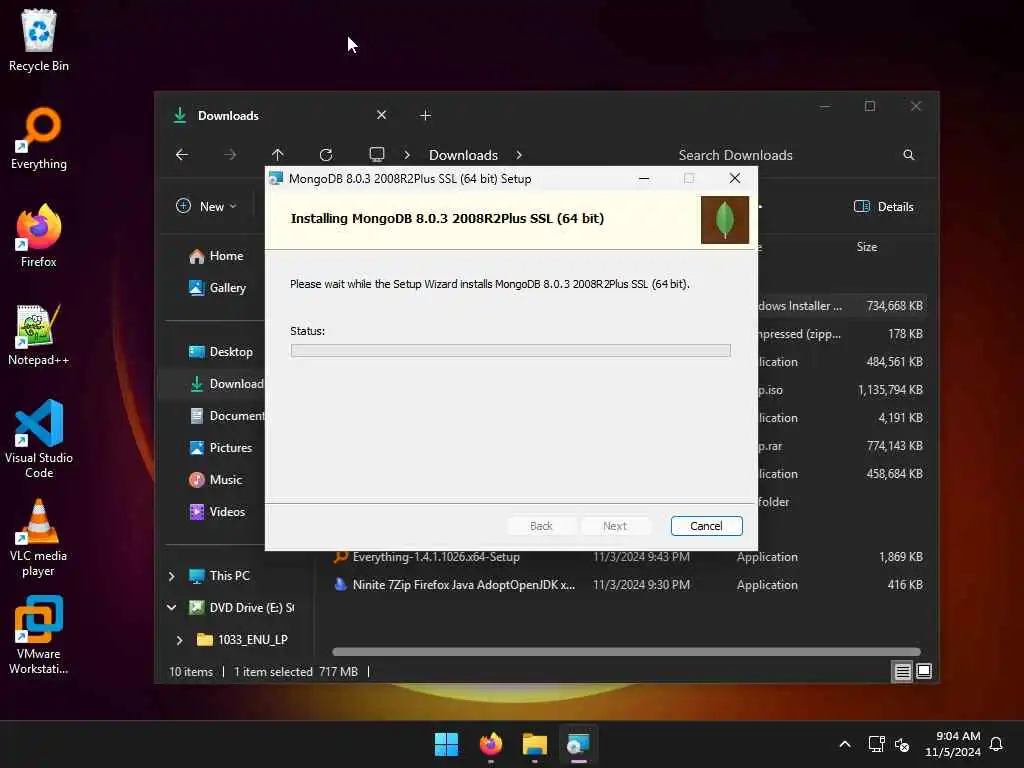
Task: Close the Downloads tab in File Explorer
Action: [381, 115]
